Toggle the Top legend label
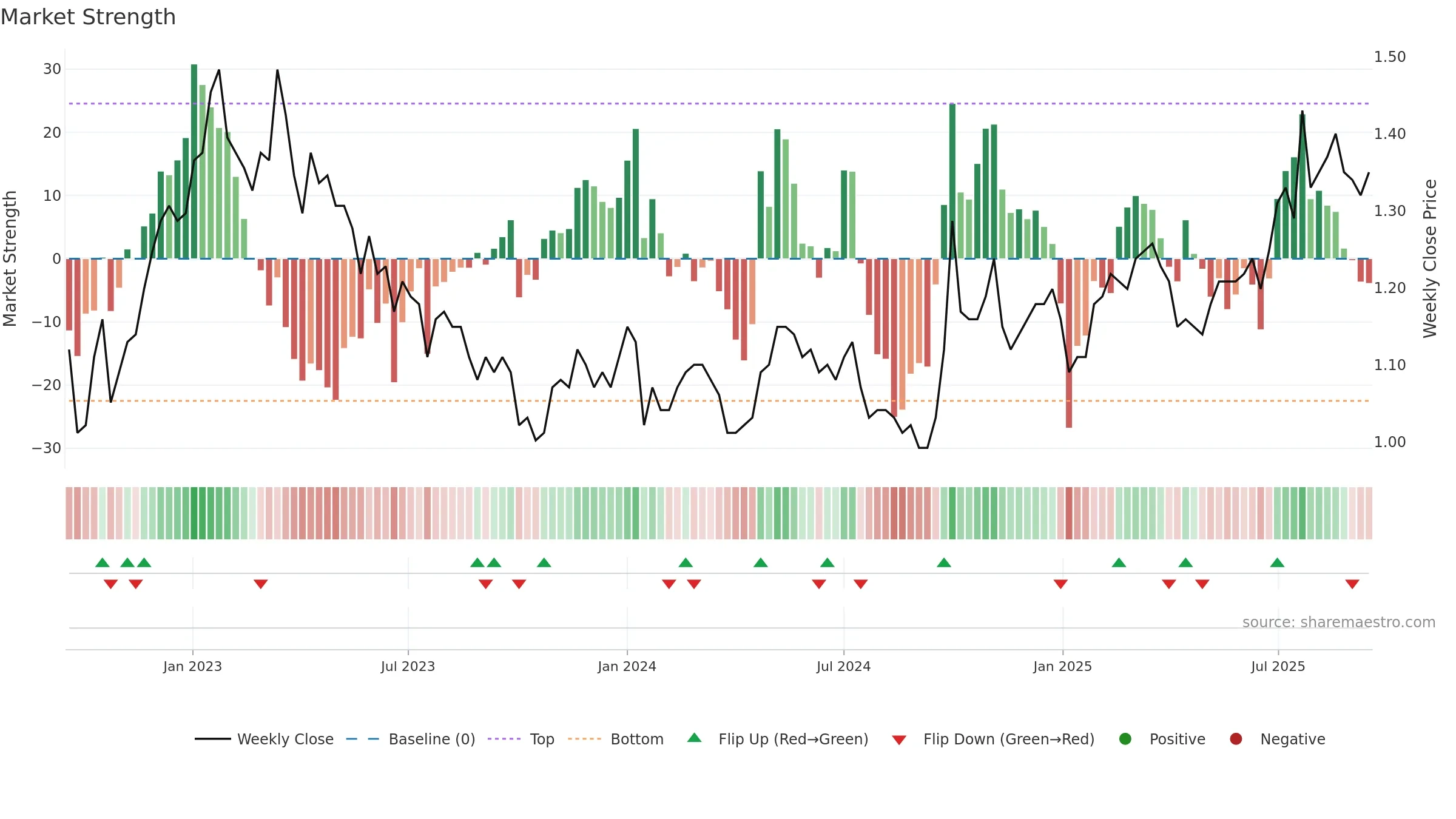 tap(542, 739)
